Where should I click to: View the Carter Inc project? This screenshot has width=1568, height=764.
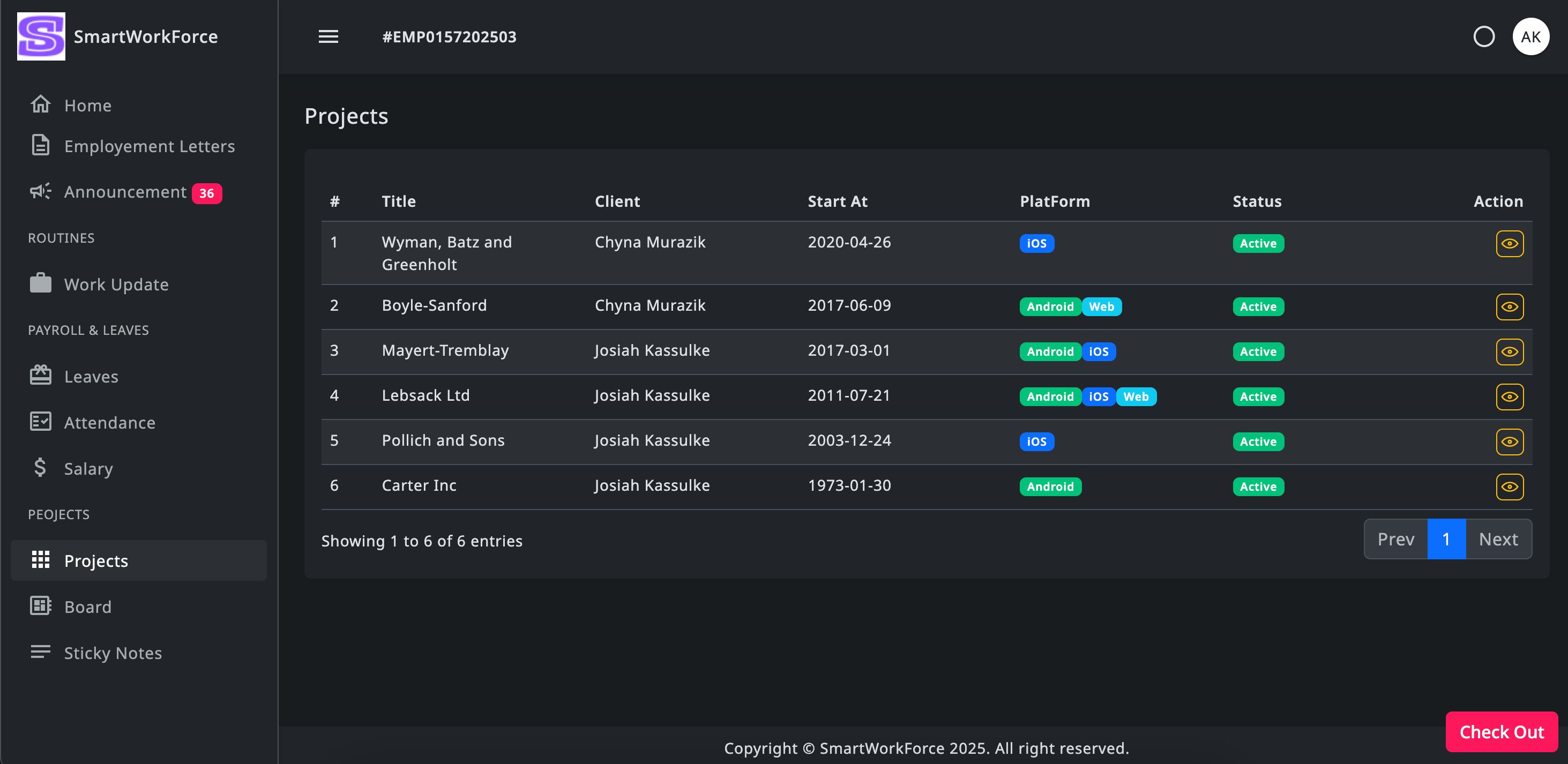click(x=1509, y=487)
